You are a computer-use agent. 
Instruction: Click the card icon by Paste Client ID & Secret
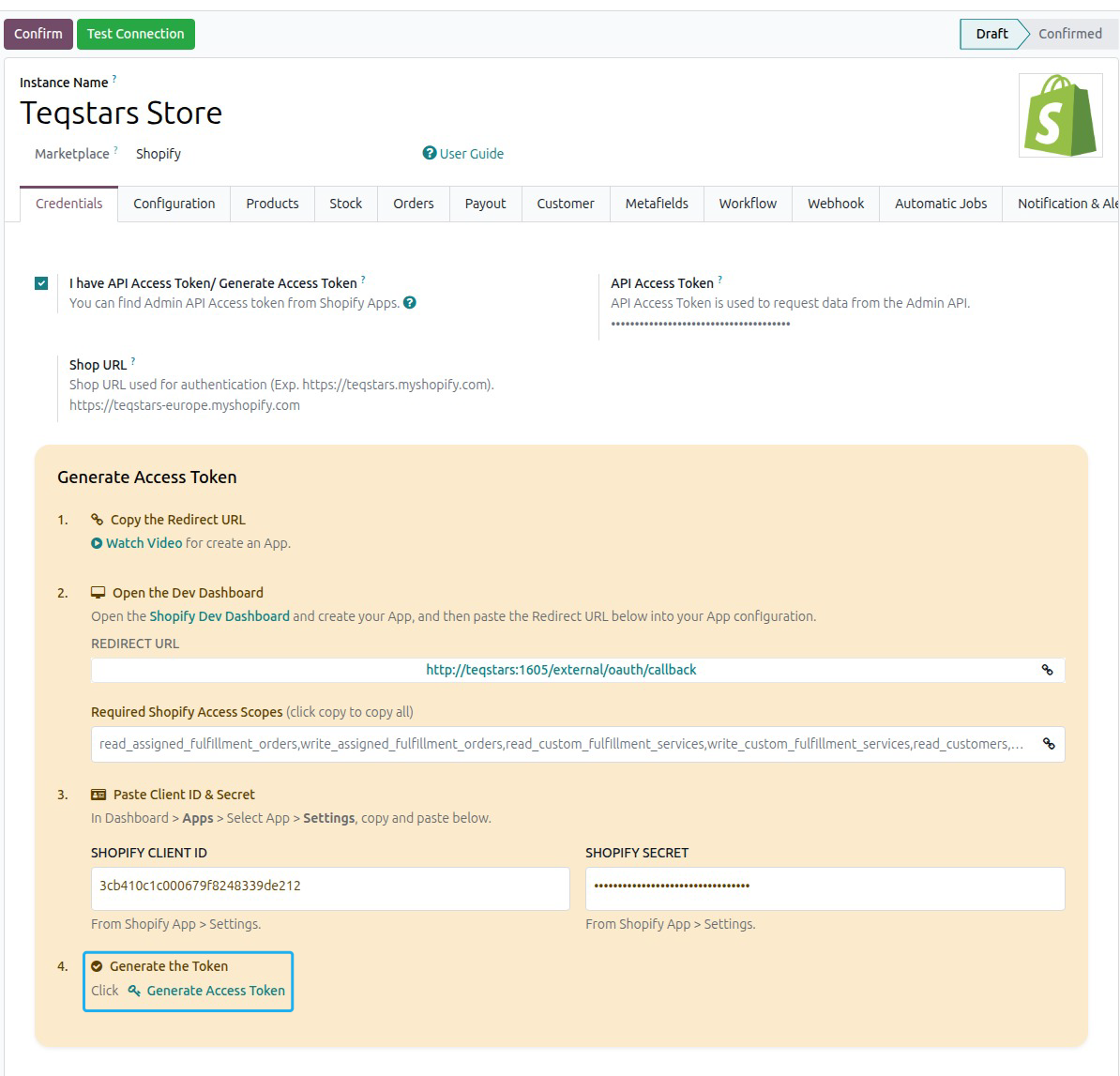(x=98, y=795)
